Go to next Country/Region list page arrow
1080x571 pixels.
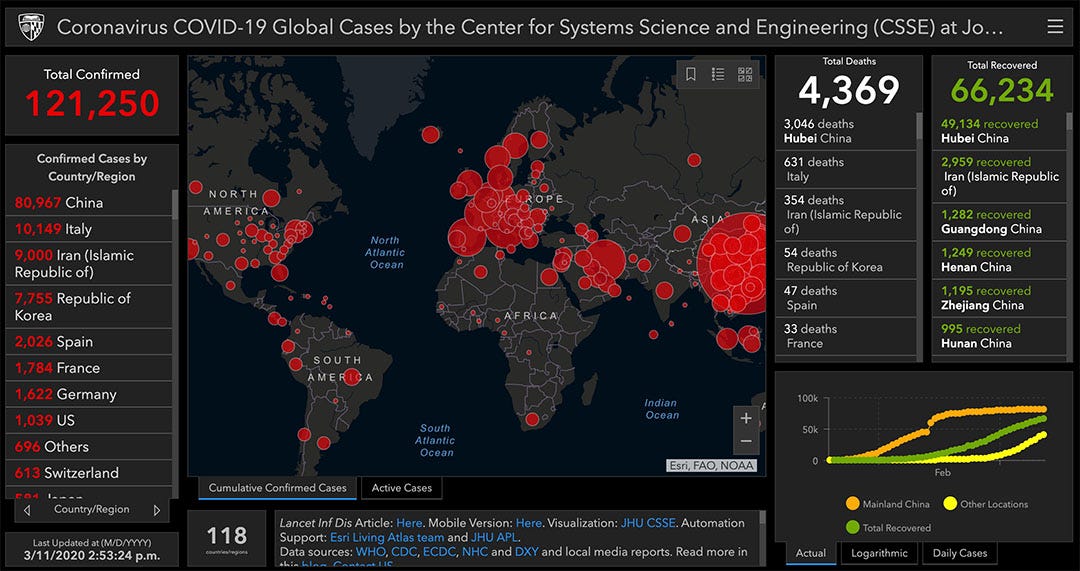157,510
